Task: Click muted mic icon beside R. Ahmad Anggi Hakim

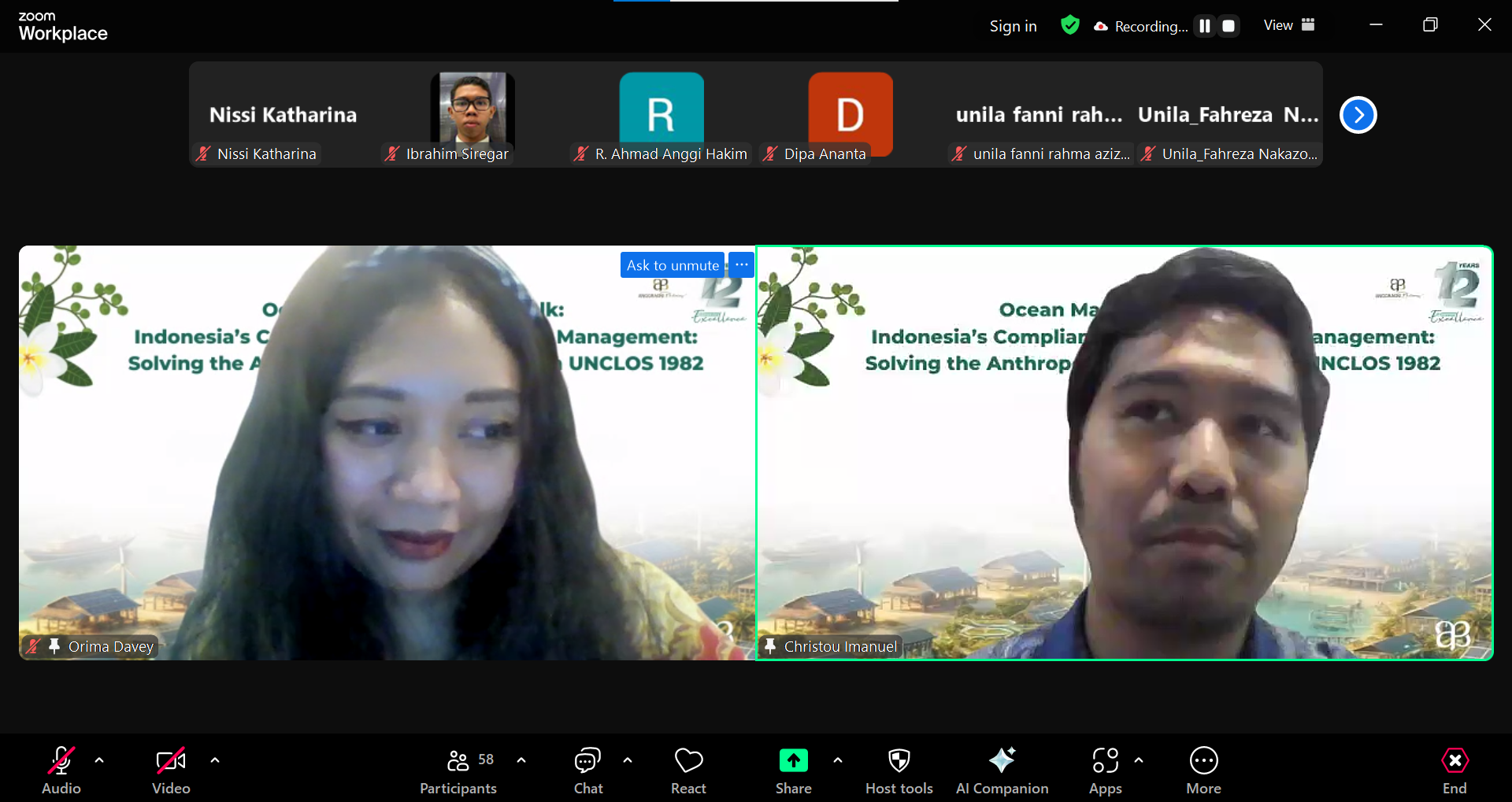Action: click(581, 153)
